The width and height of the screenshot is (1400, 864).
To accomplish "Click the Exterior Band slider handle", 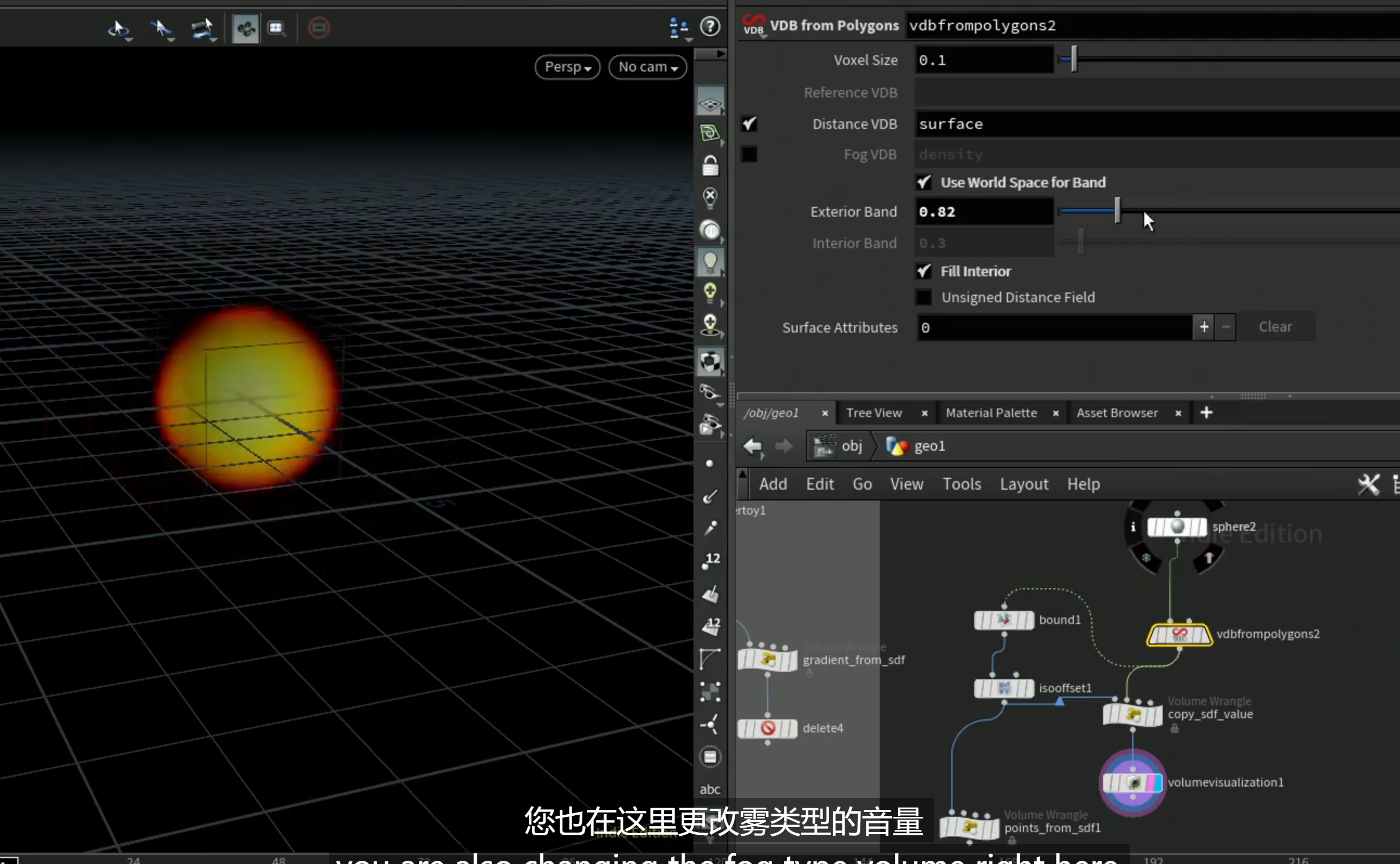I will coord(1118,211).
